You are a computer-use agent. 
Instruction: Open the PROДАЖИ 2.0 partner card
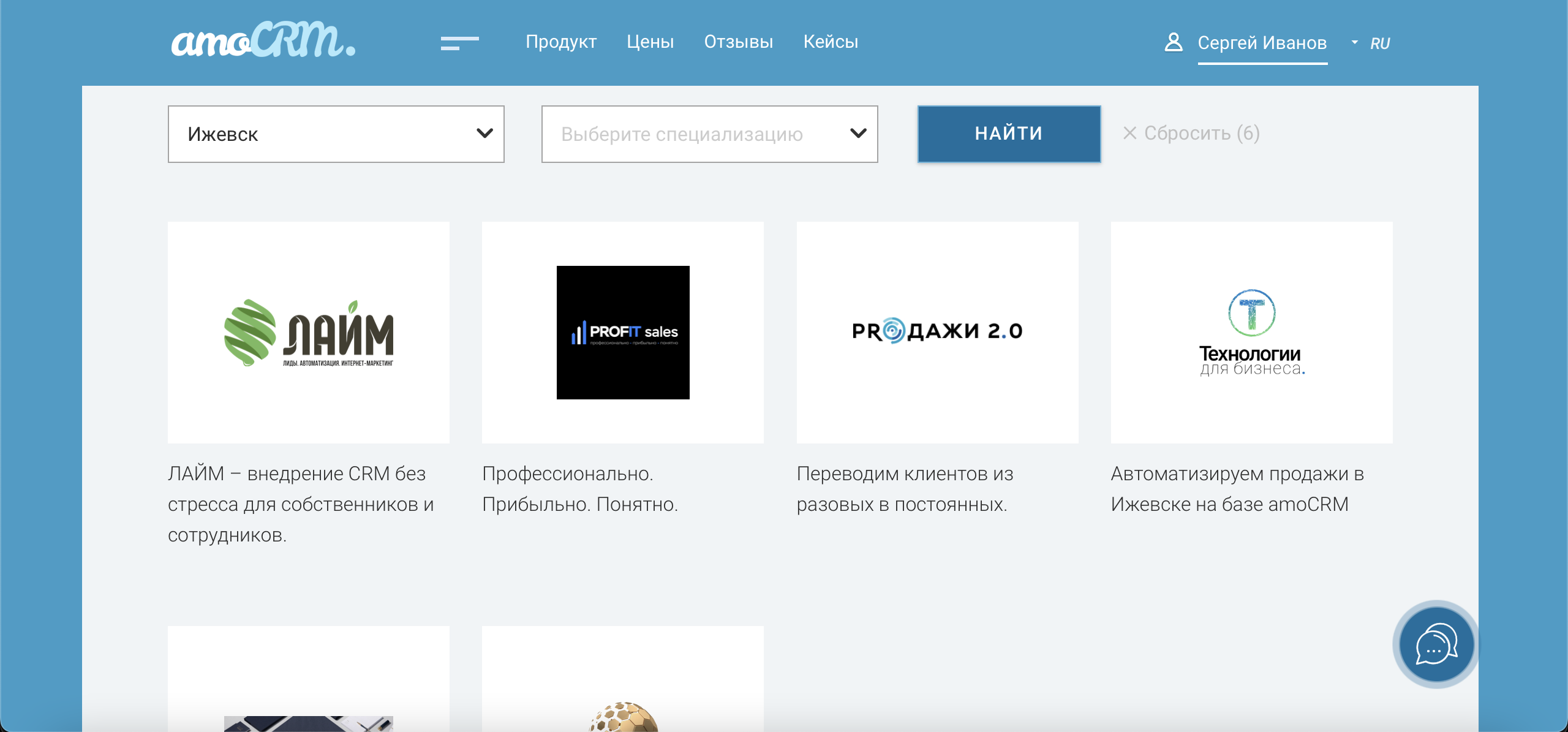pyautogui.click(x=938, y=333)
